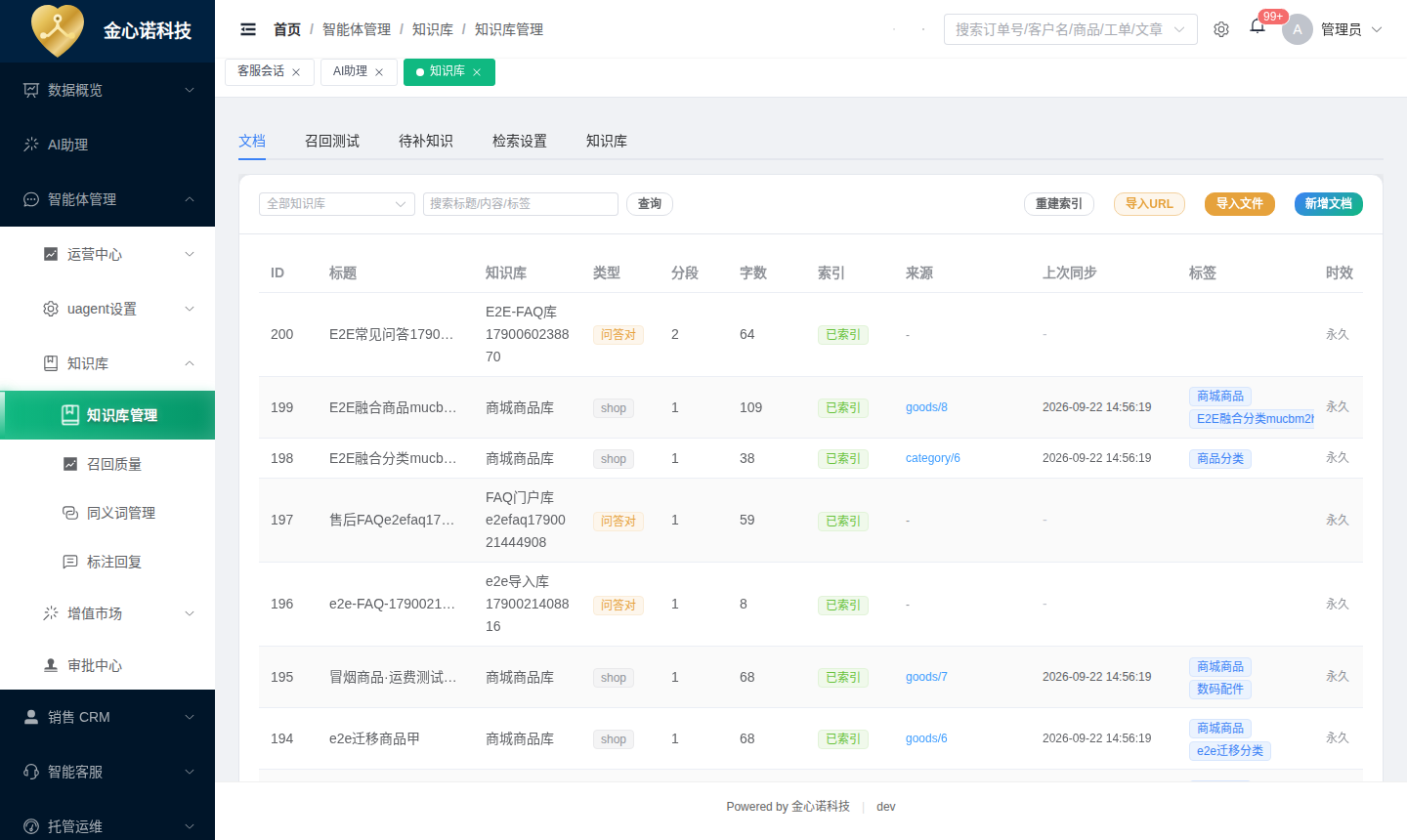Expand the 增值市场 submenu
Image resolution: width=1407 pixels, height=840 pixels.
point(107,613)
